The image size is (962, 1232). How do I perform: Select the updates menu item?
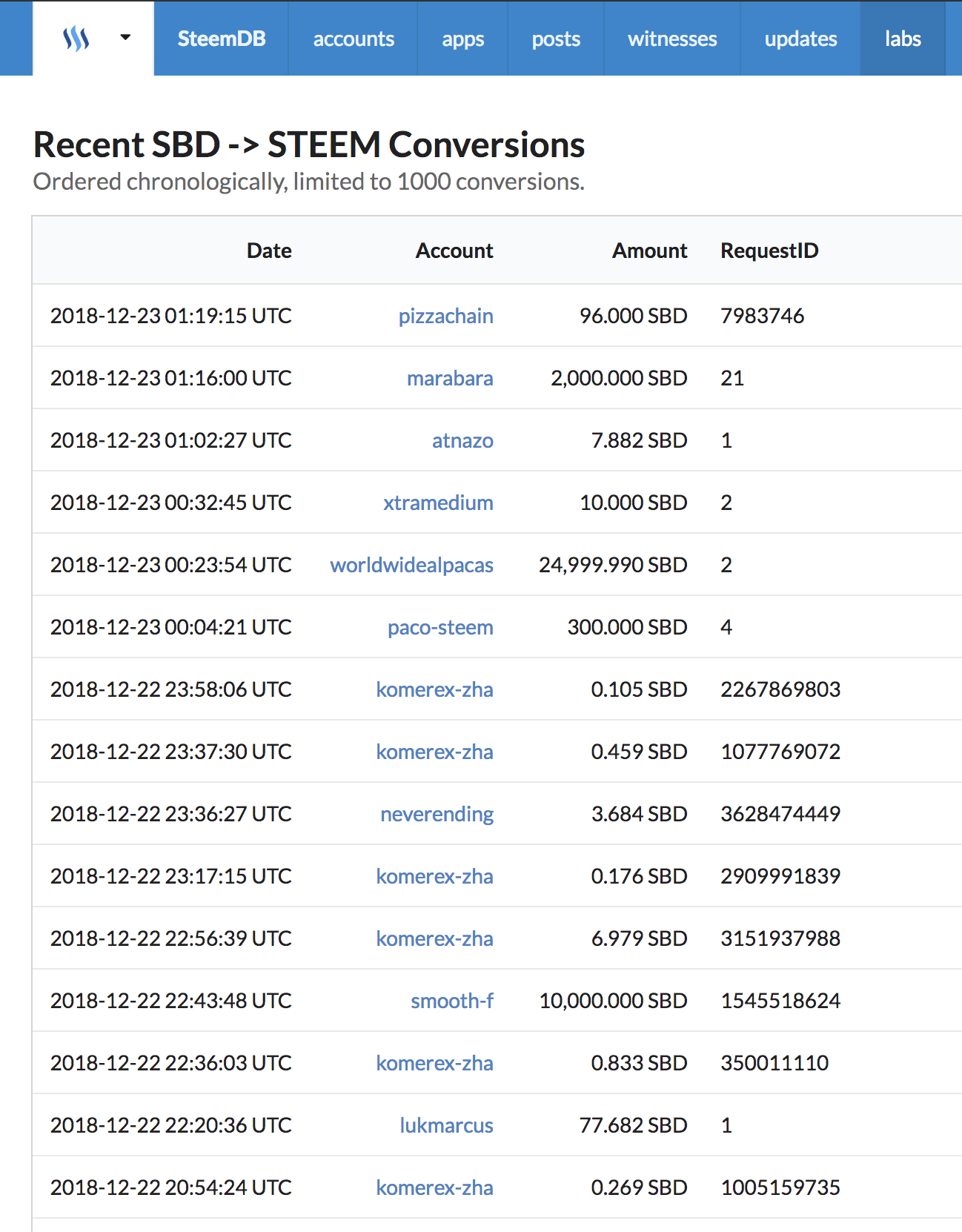[x=800, y=39]
